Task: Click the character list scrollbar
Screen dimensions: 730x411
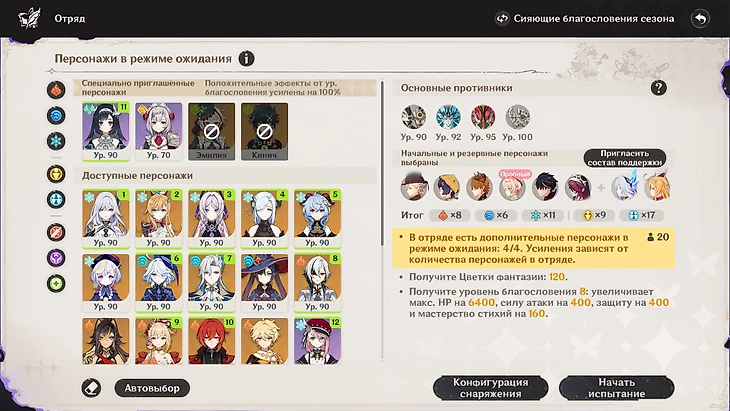Action: (x=382, y=163)
